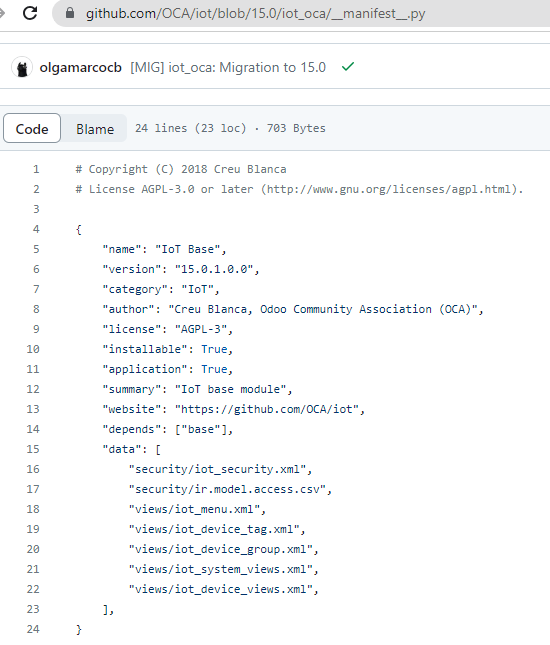Screen dimensions: 550x645
Task: Open the olgamarcocb author profile link
Action: (81, 67)
